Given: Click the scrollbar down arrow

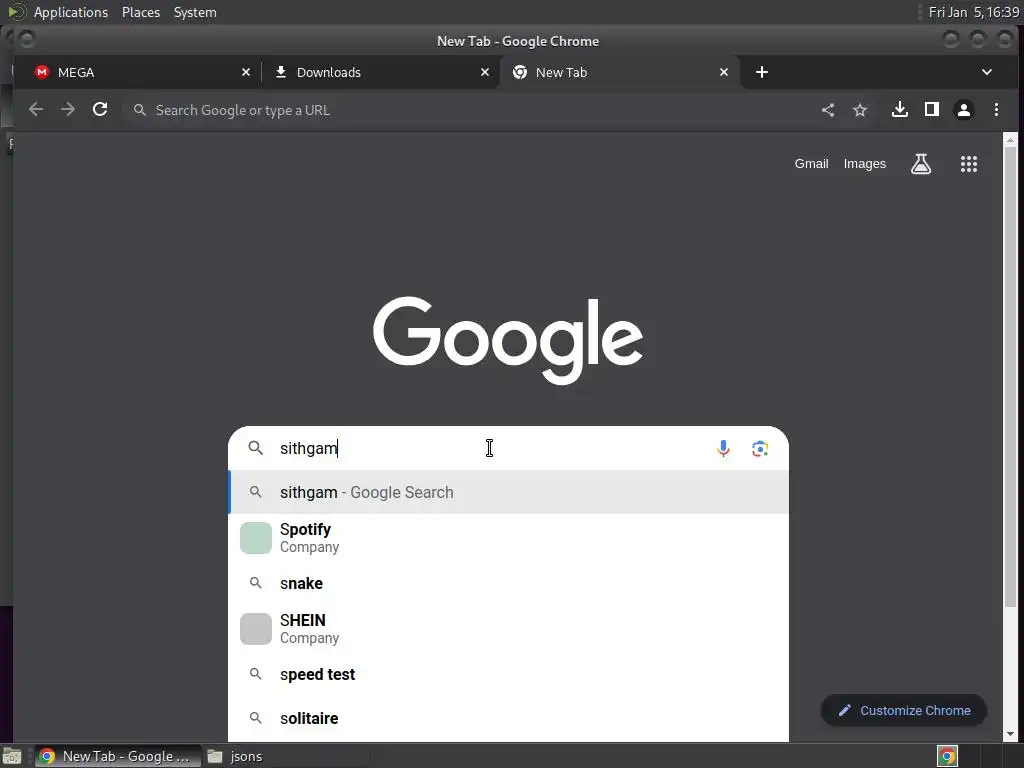Looking at the screenshot, I should point(1010,734).
